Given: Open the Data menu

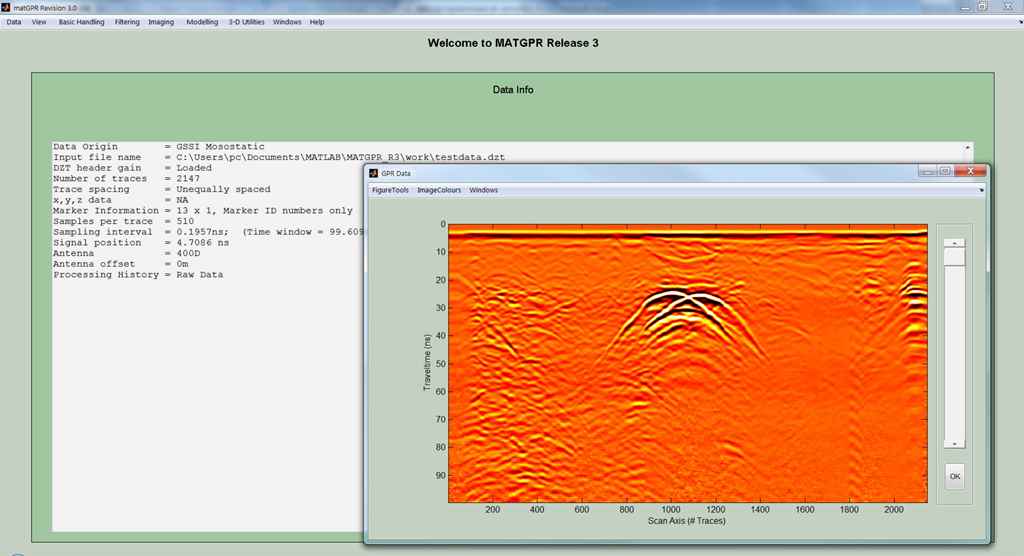Looking at the screenshot, I should pos(14,22).
